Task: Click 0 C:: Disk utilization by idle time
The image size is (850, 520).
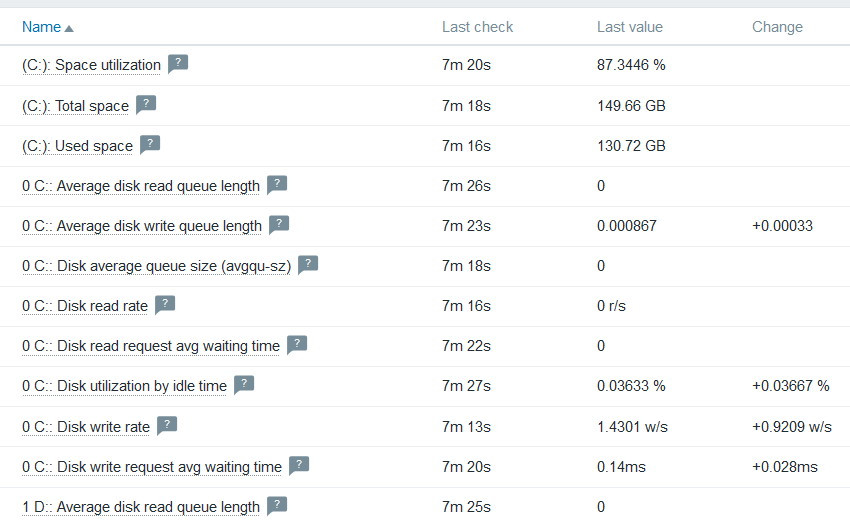Action: pyautogui.click(x=124, y=386)
